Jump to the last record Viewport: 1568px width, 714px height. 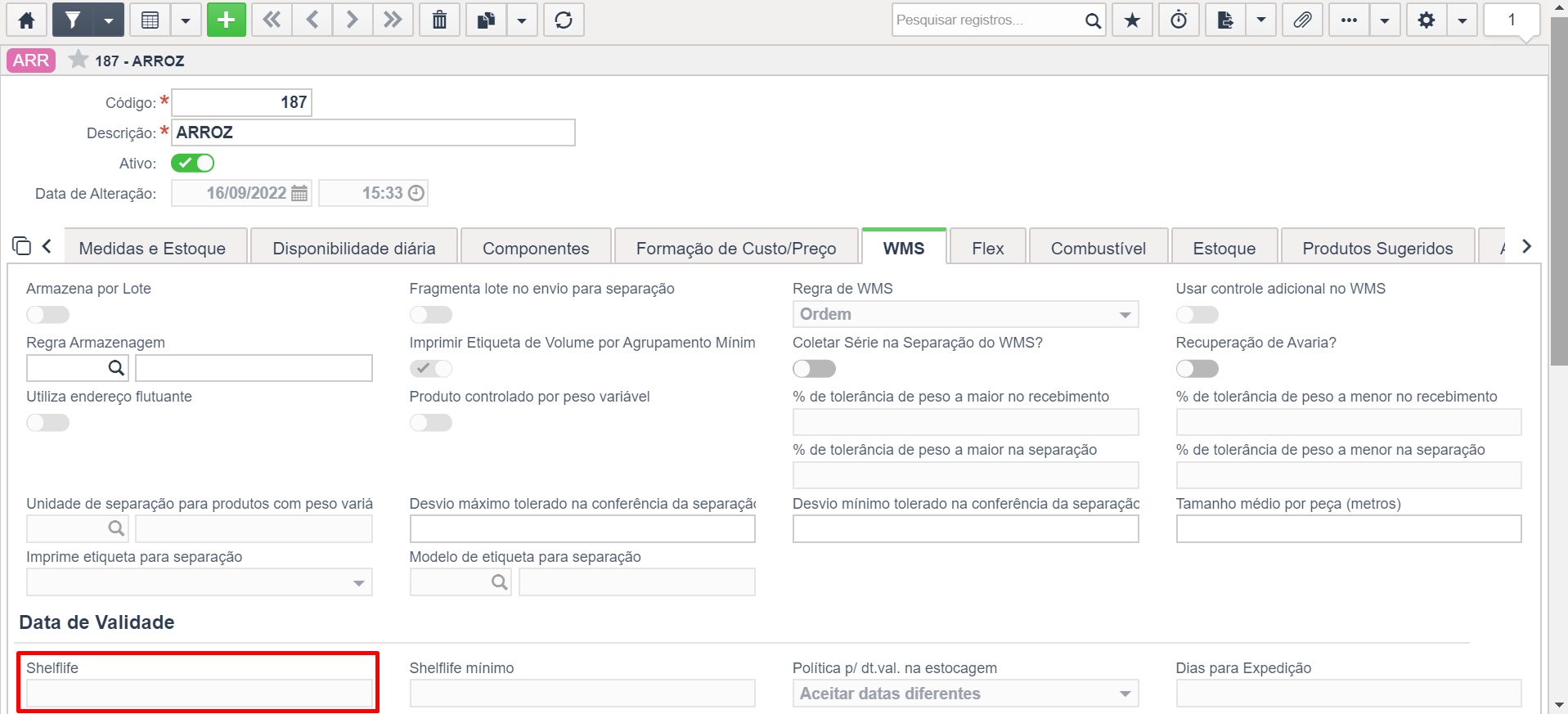coord(393,20)
